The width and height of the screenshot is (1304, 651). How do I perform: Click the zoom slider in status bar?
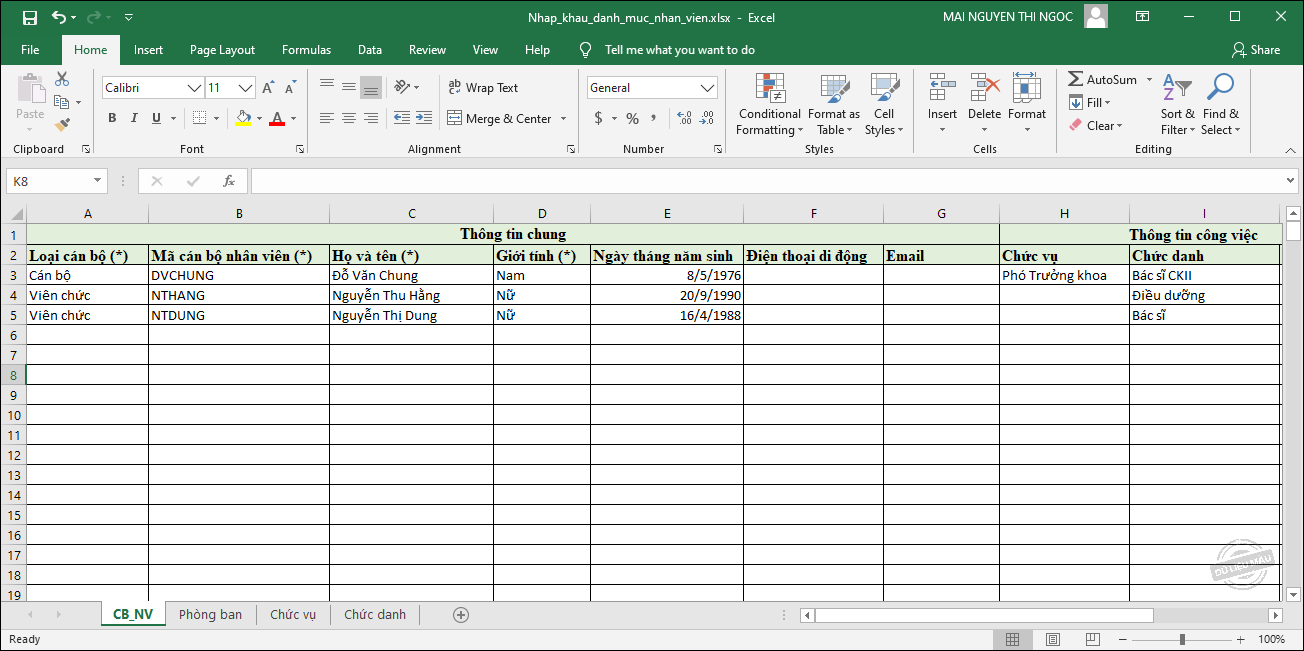pos(1182,639)
